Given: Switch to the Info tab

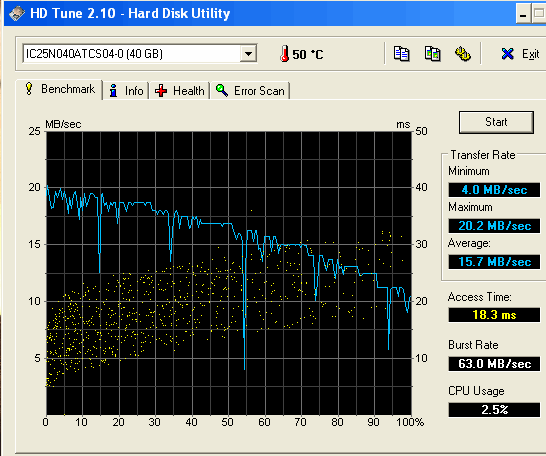Looking at the screenshot, I should click(126, 91).
